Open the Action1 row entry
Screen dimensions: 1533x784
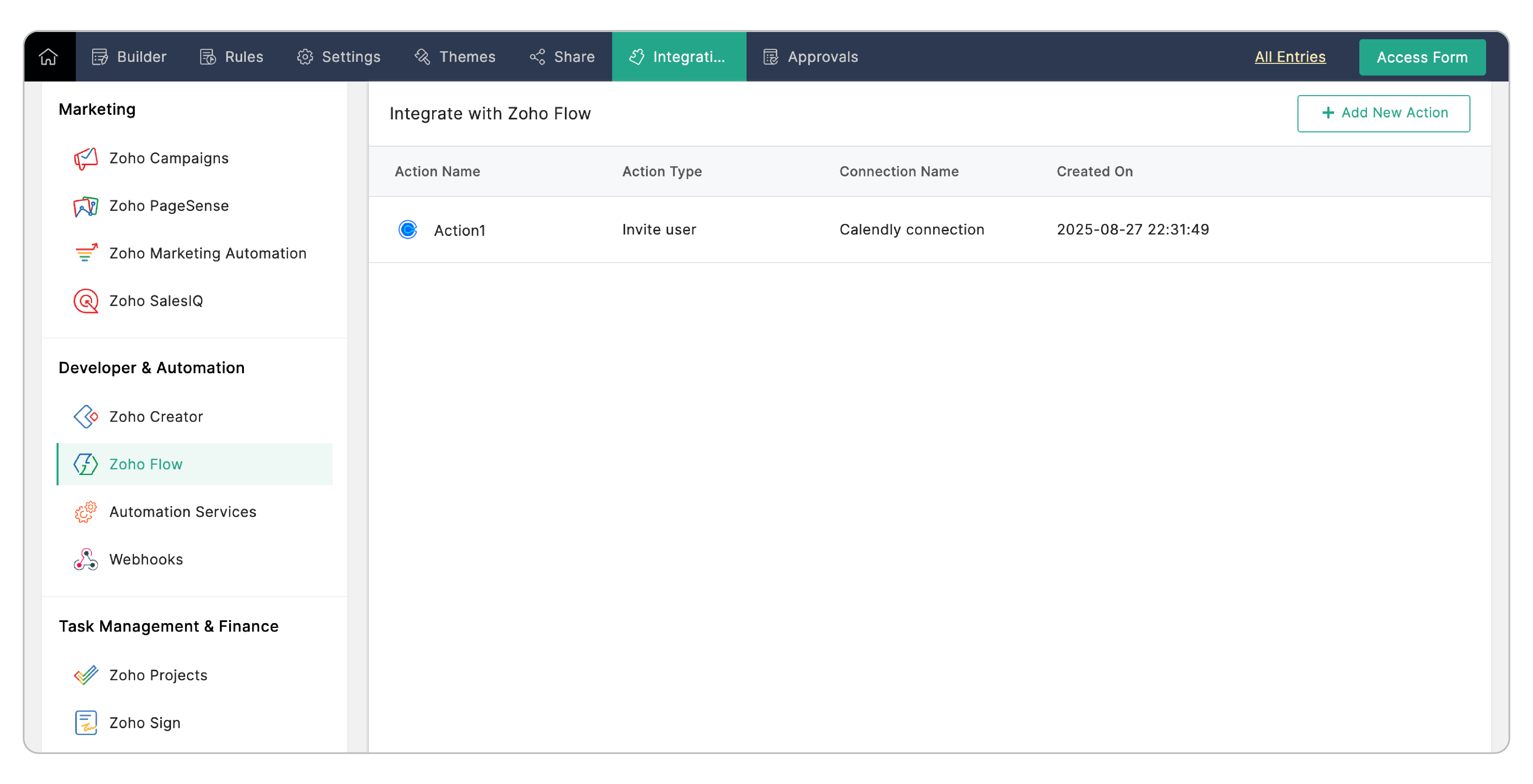(459, 230)
